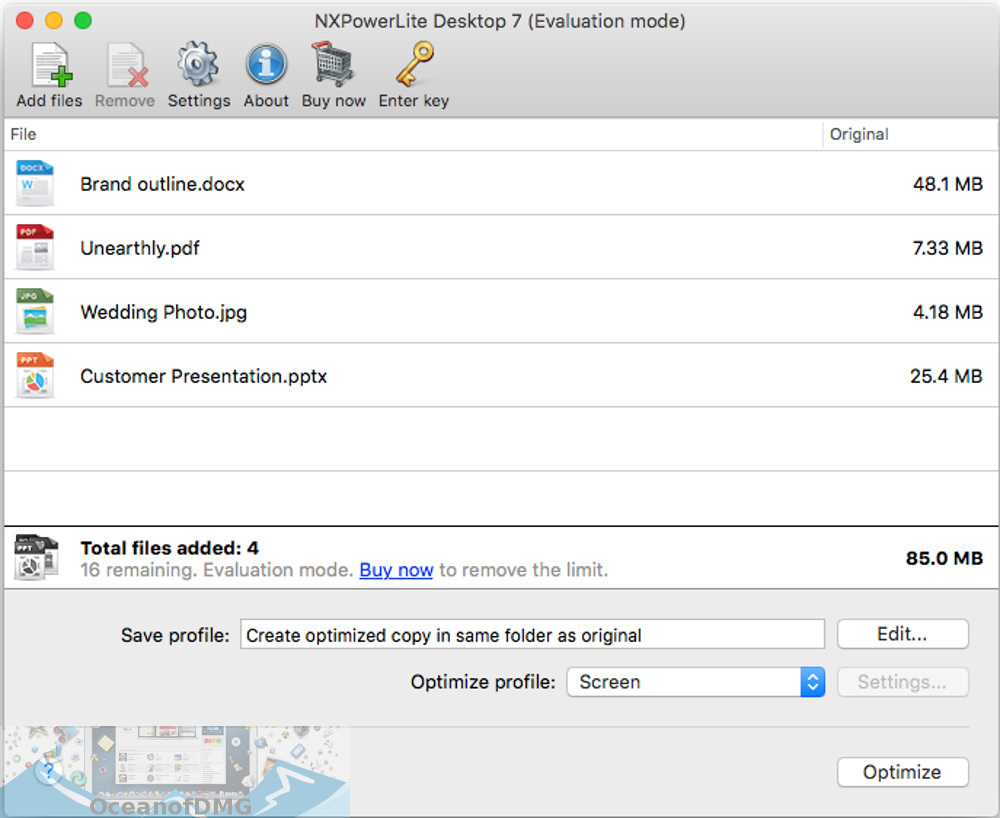Select the Brand outline.docx file name
Screen dimensions: 1000x818
pyautogui.click(x=163, y=184)
